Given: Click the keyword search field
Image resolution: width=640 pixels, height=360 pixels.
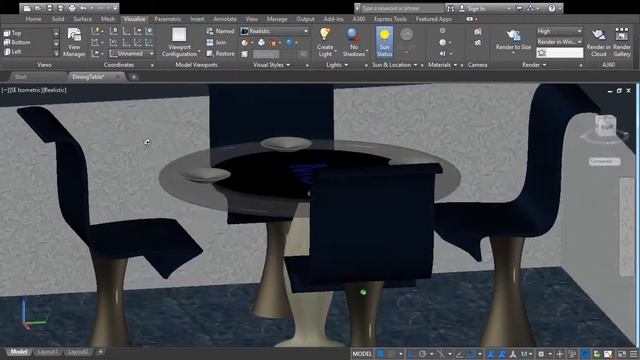Looking at the screenshot, I should pos(402,8).
